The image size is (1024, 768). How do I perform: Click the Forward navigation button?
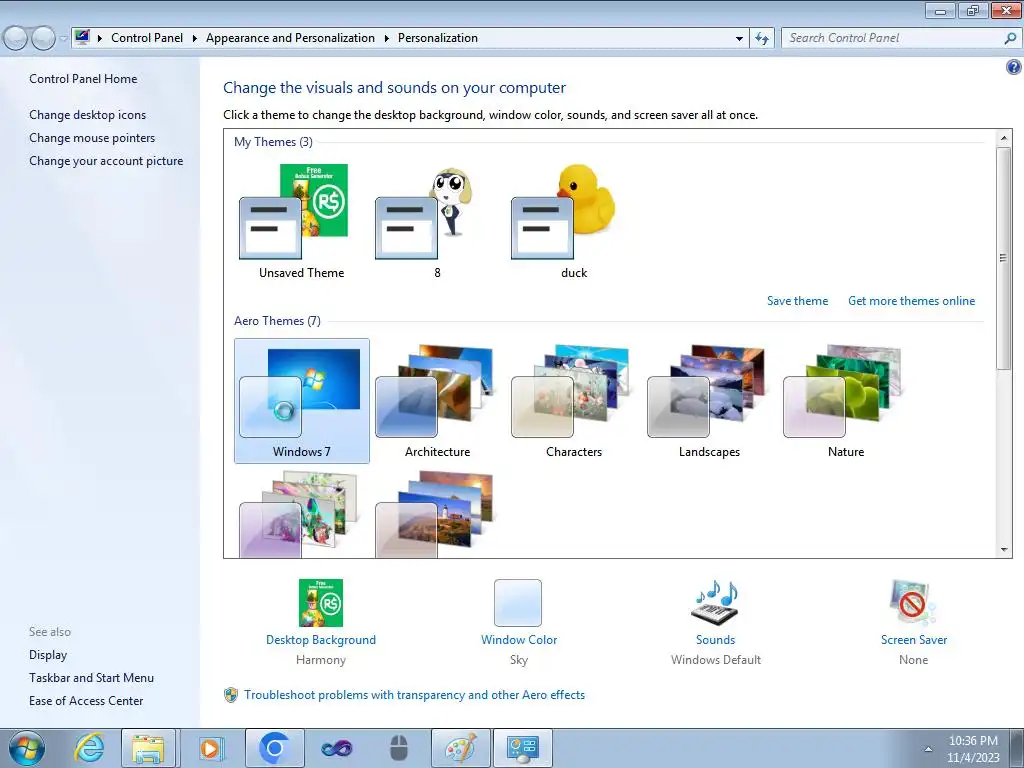pos(43,39)
